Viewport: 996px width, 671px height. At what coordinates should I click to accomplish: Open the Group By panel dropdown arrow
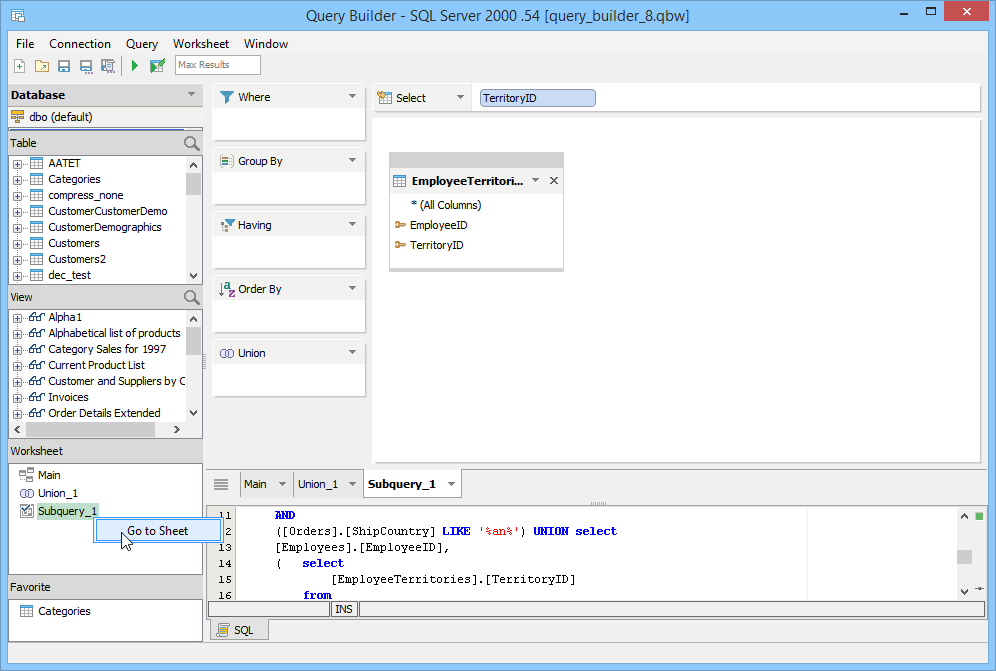pos(353,161)
